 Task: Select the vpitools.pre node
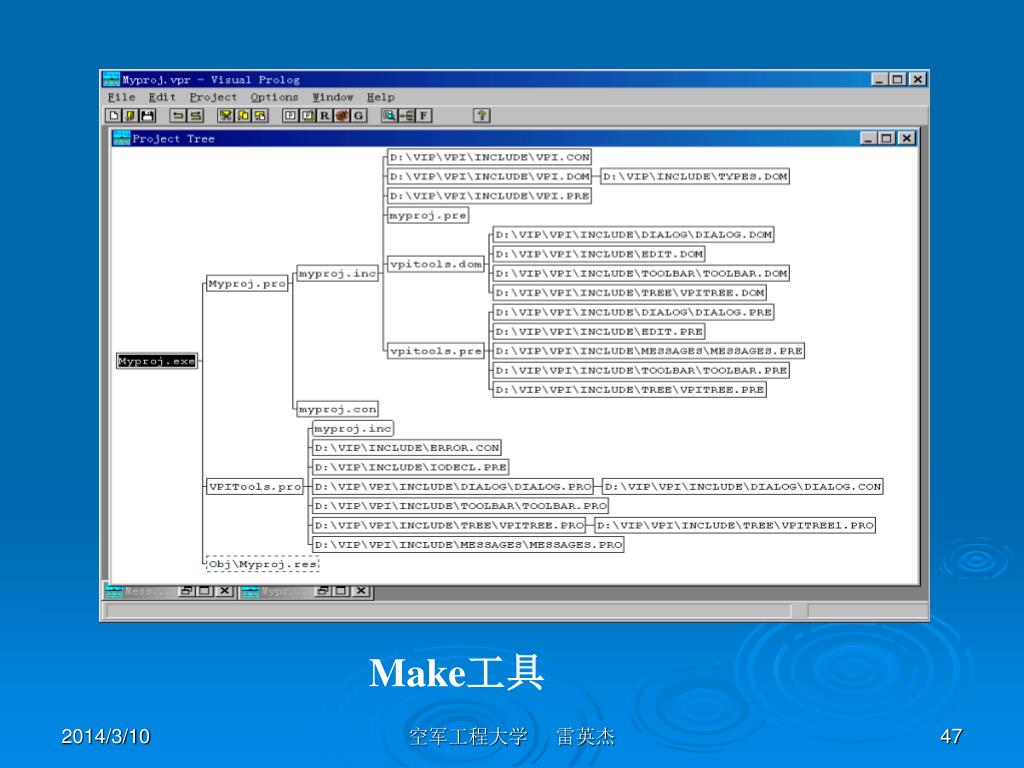pyautogui.click(x=436, y=351)
